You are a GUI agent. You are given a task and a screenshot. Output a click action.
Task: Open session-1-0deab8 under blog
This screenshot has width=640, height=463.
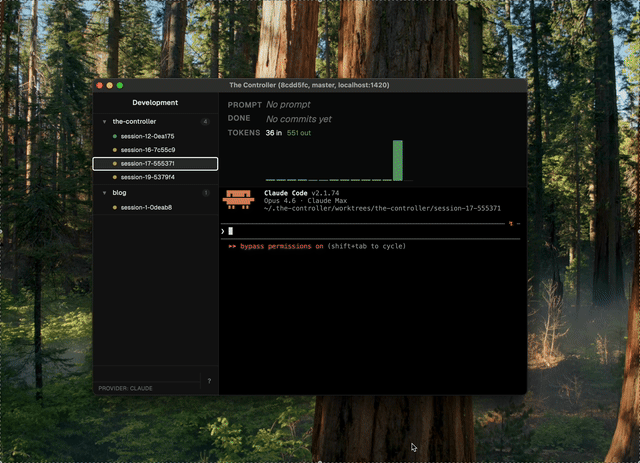click(155, 207)
